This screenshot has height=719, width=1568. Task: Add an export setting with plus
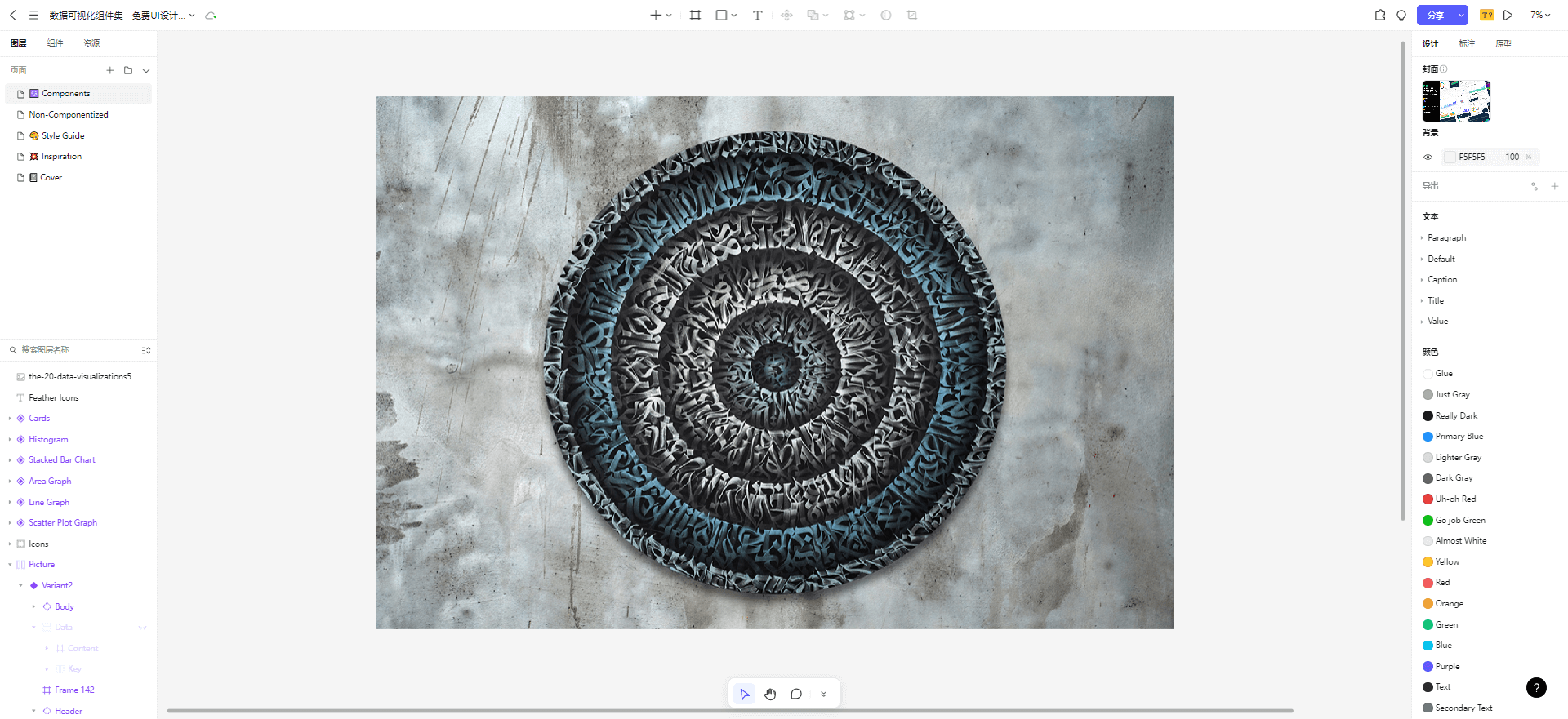tap(1555, 186)
